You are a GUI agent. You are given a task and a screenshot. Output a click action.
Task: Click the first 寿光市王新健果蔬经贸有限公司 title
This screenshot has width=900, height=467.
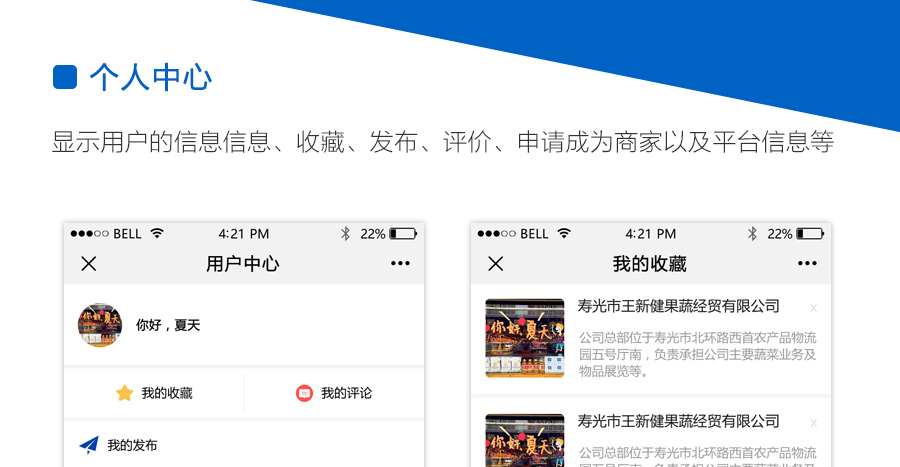coord(678,306)
